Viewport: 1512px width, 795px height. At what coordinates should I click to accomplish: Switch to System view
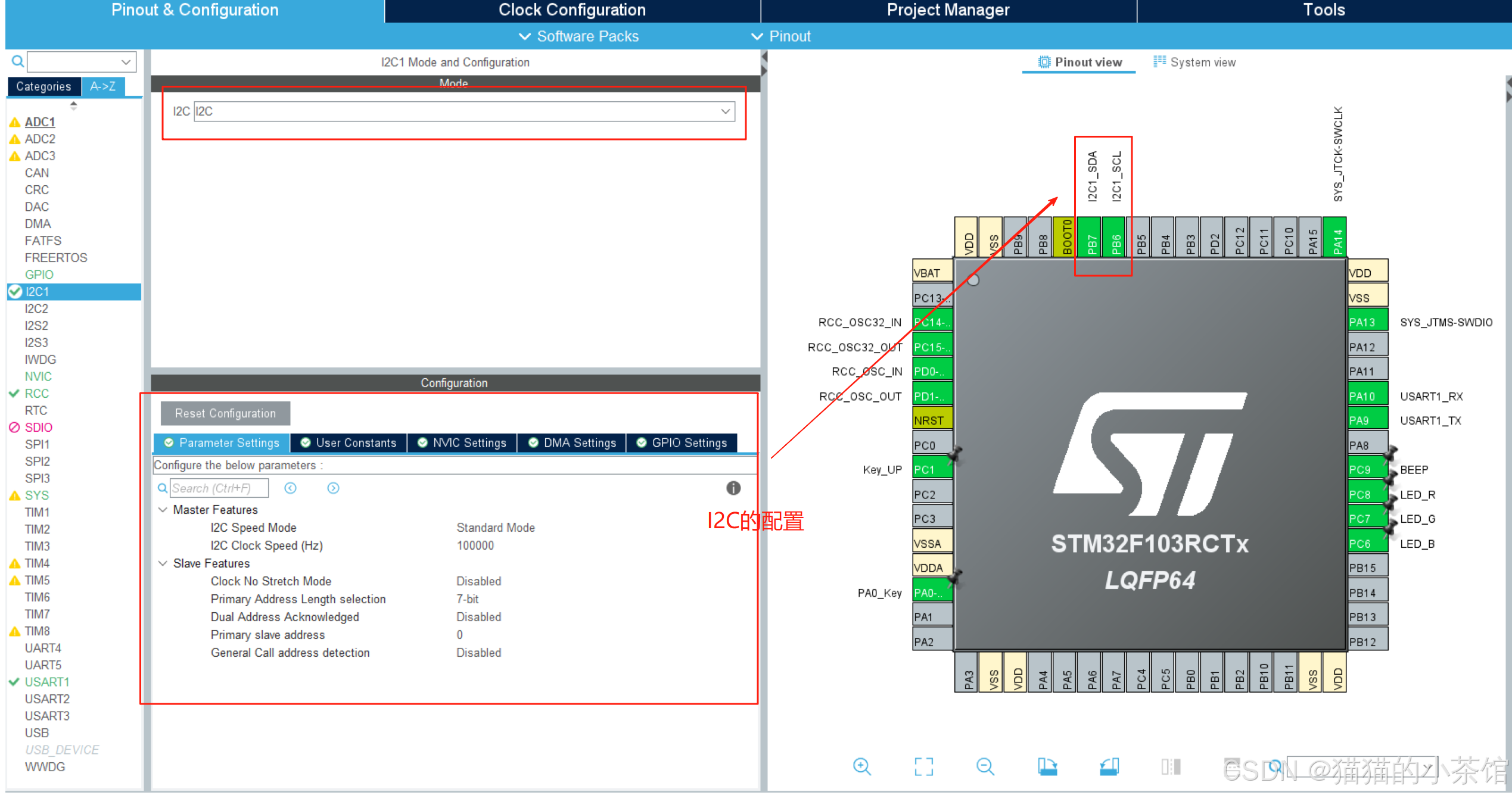tap(1194, 62)
